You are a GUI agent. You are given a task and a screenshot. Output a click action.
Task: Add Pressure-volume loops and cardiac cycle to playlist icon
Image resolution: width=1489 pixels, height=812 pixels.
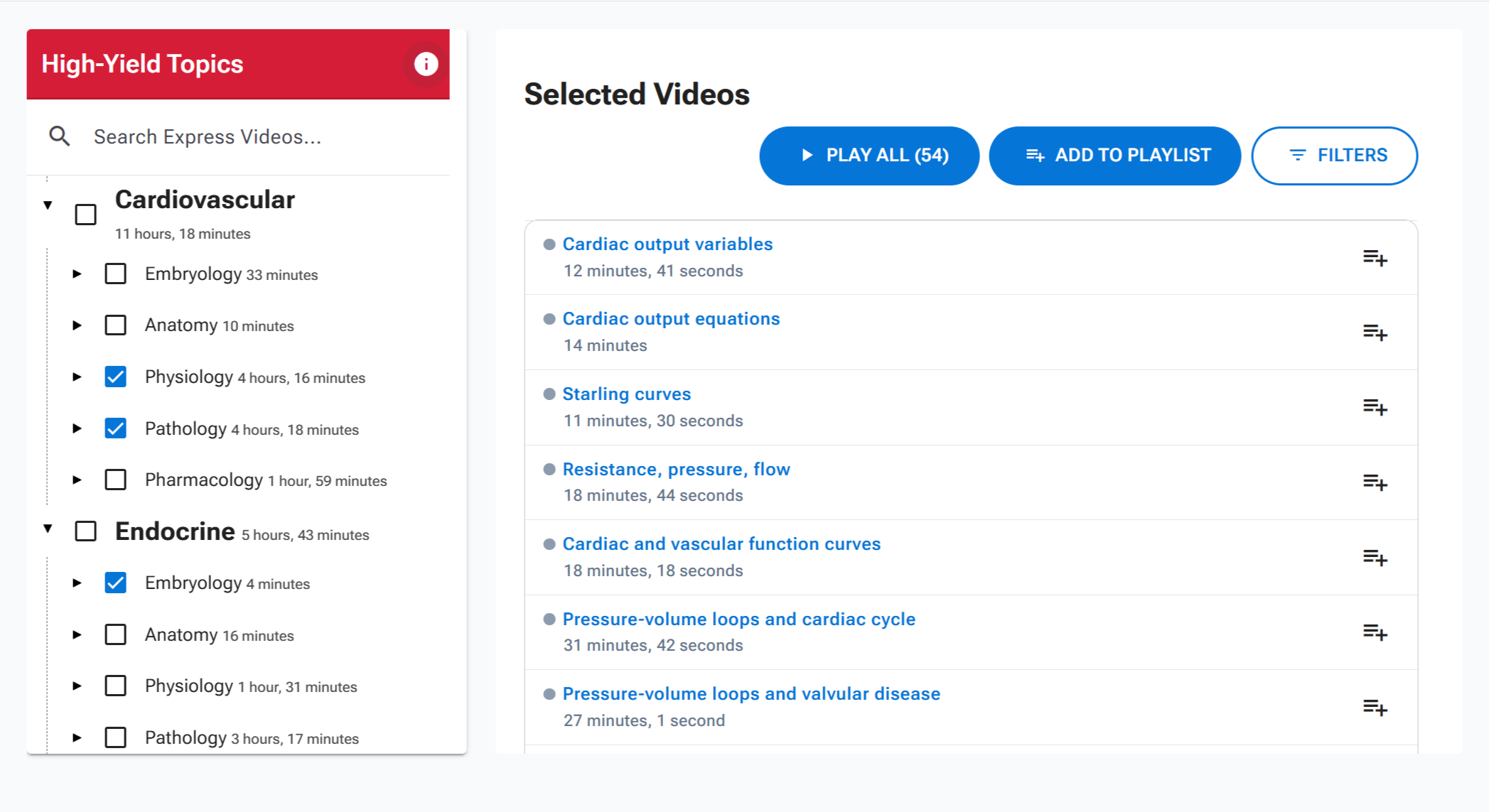(1375, 632)
